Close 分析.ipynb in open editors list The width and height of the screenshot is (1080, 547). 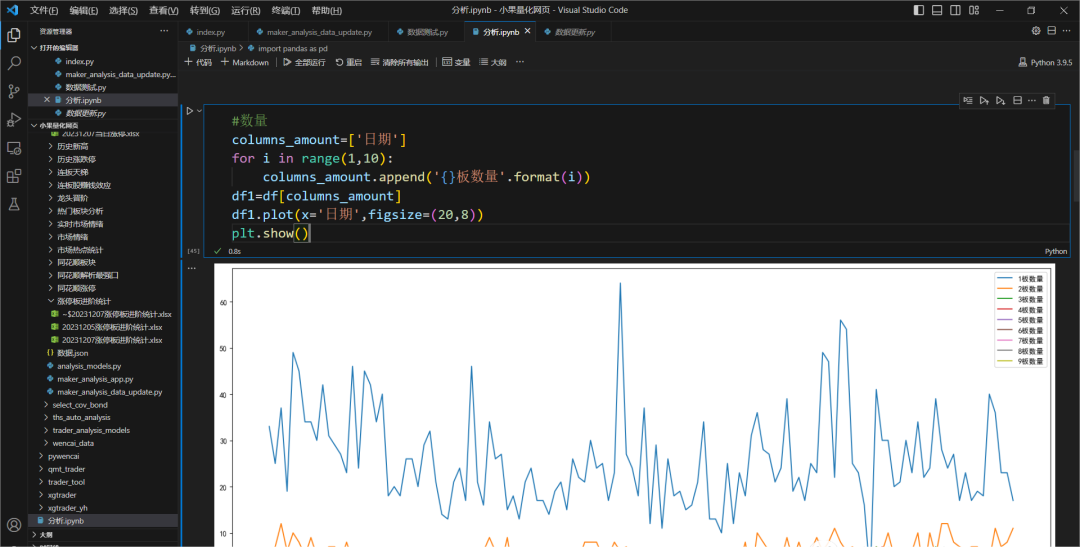(47, 100)
